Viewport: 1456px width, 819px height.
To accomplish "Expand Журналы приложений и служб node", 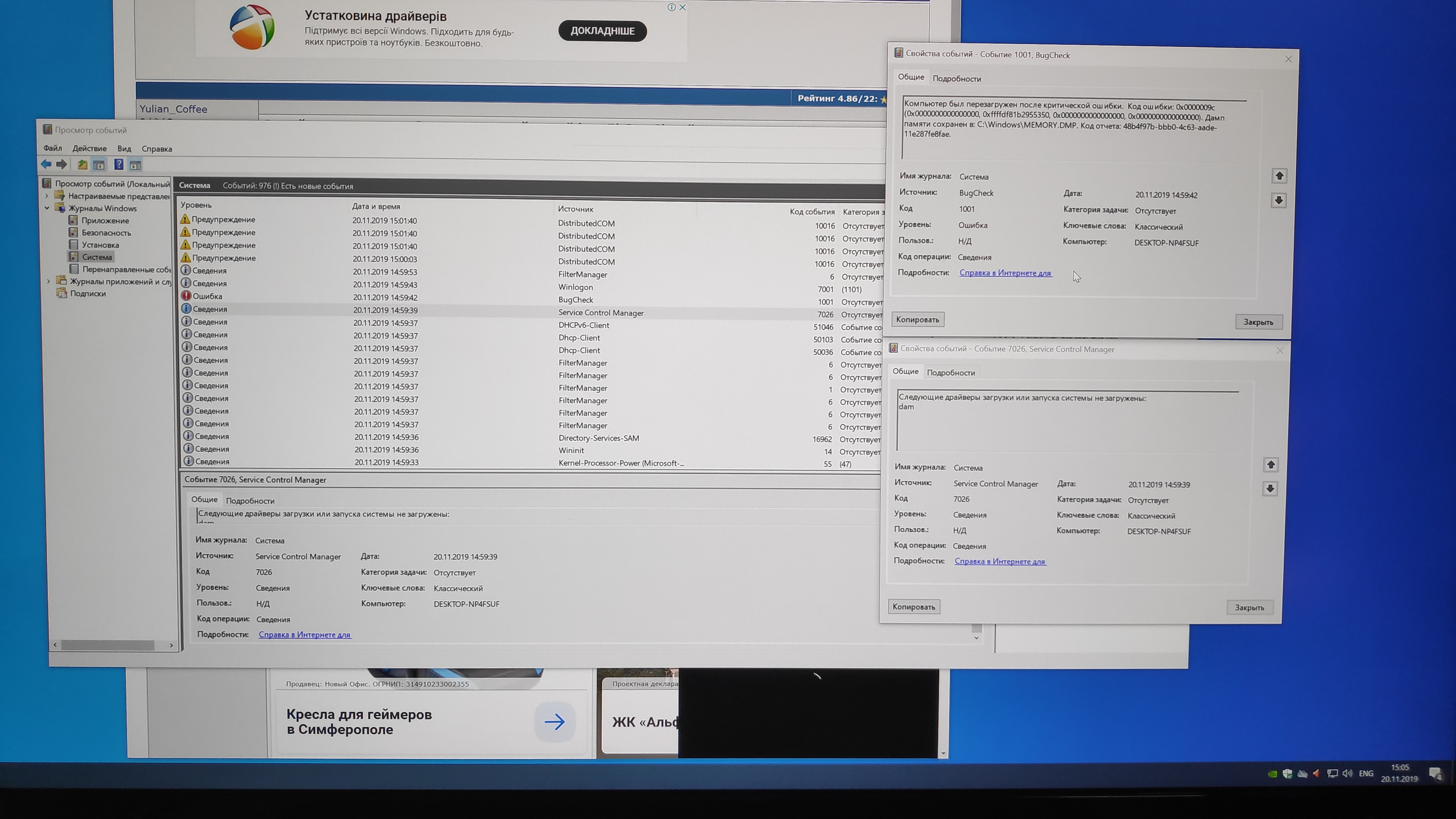I will coord(49,281).
